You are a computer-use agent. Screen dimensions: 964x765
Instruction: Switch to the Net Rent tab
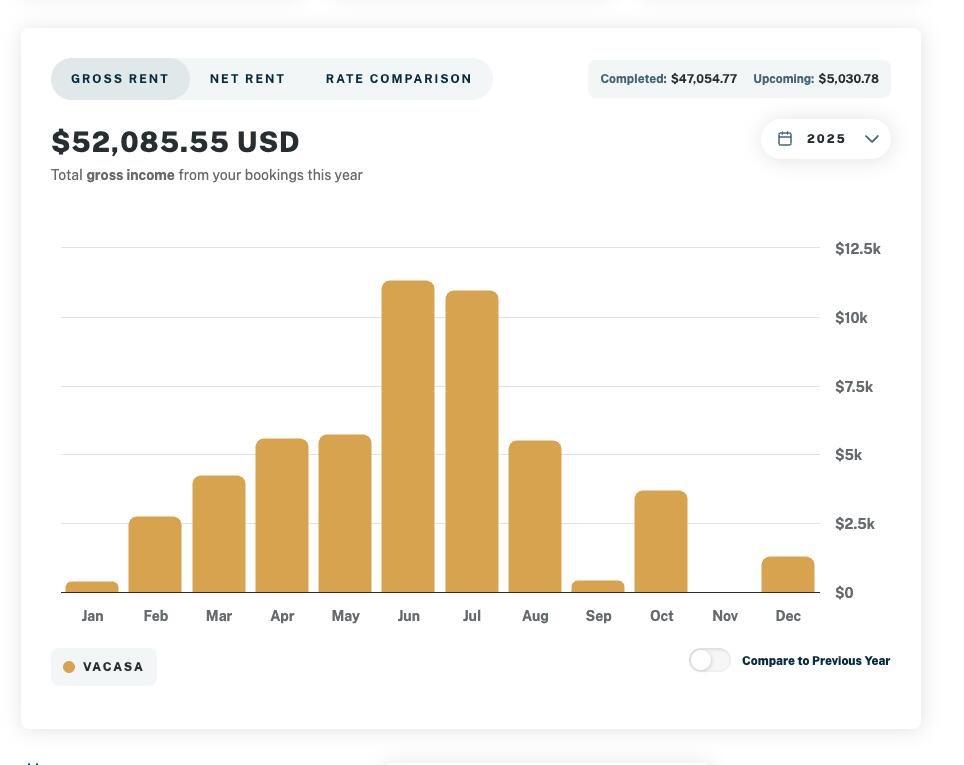click(x=247, y=79)
